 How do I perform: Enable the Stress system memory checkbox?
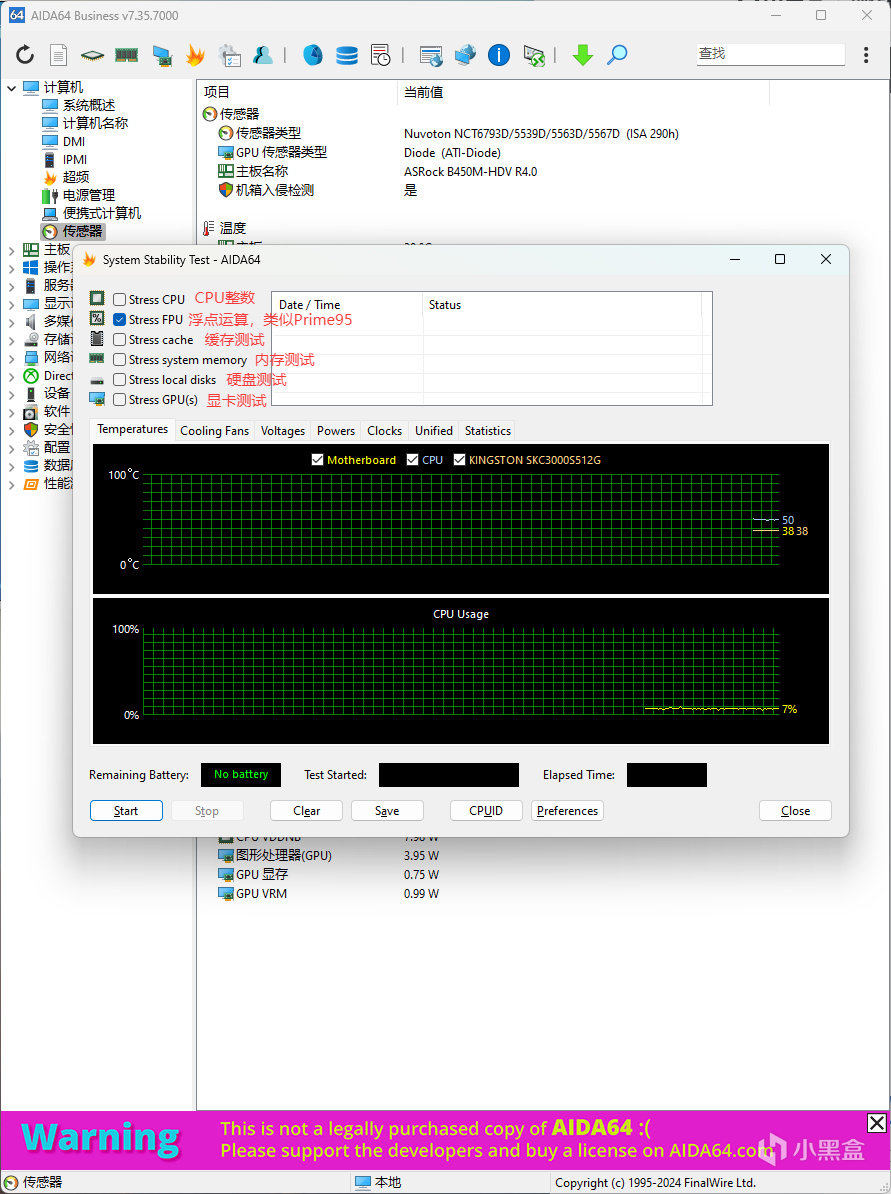pos(120,359)
